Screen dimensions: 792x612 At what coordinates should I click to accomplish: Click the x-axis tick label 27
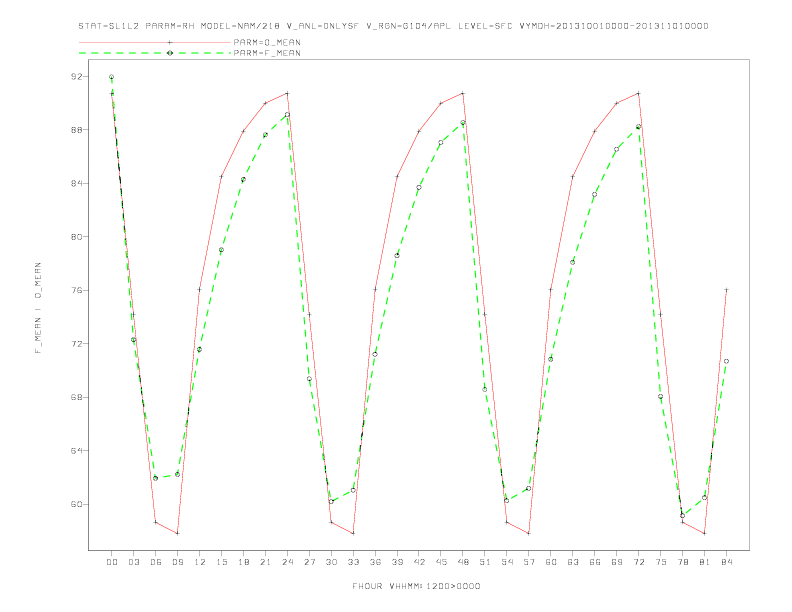pyautogui.click(x=309, y=562)
